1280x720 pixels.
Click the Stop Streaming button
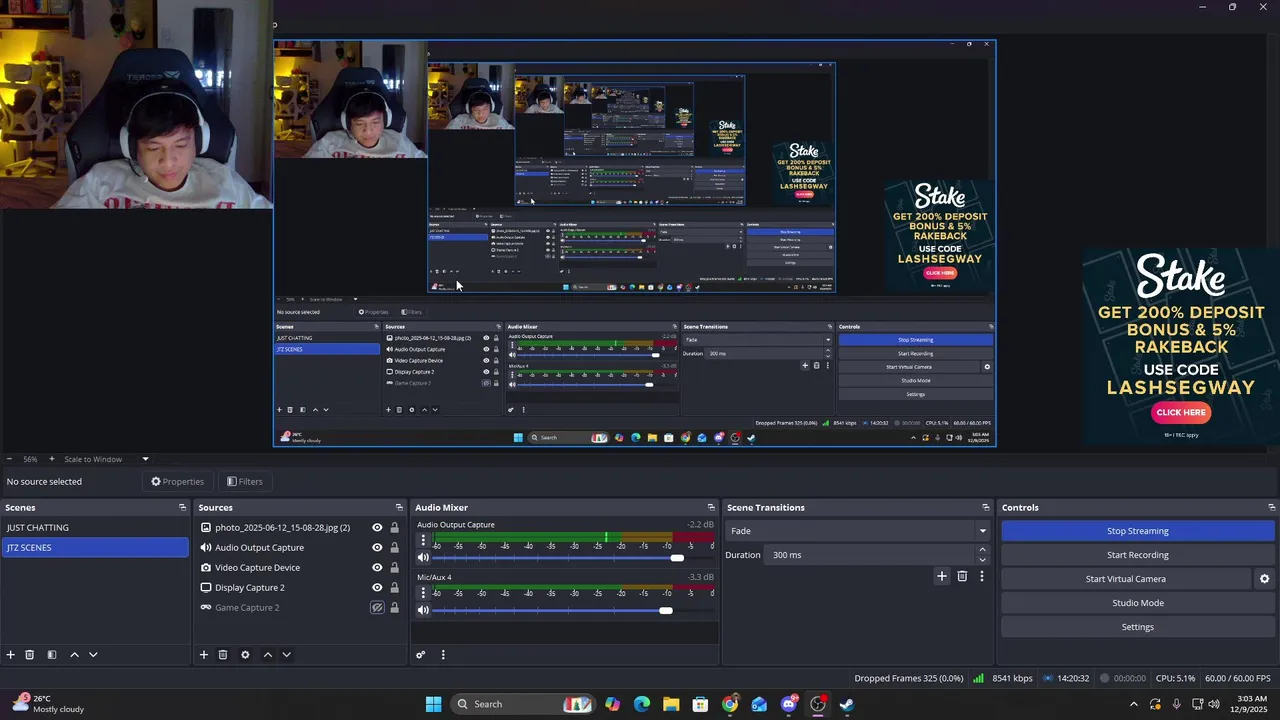(1137, 531)
